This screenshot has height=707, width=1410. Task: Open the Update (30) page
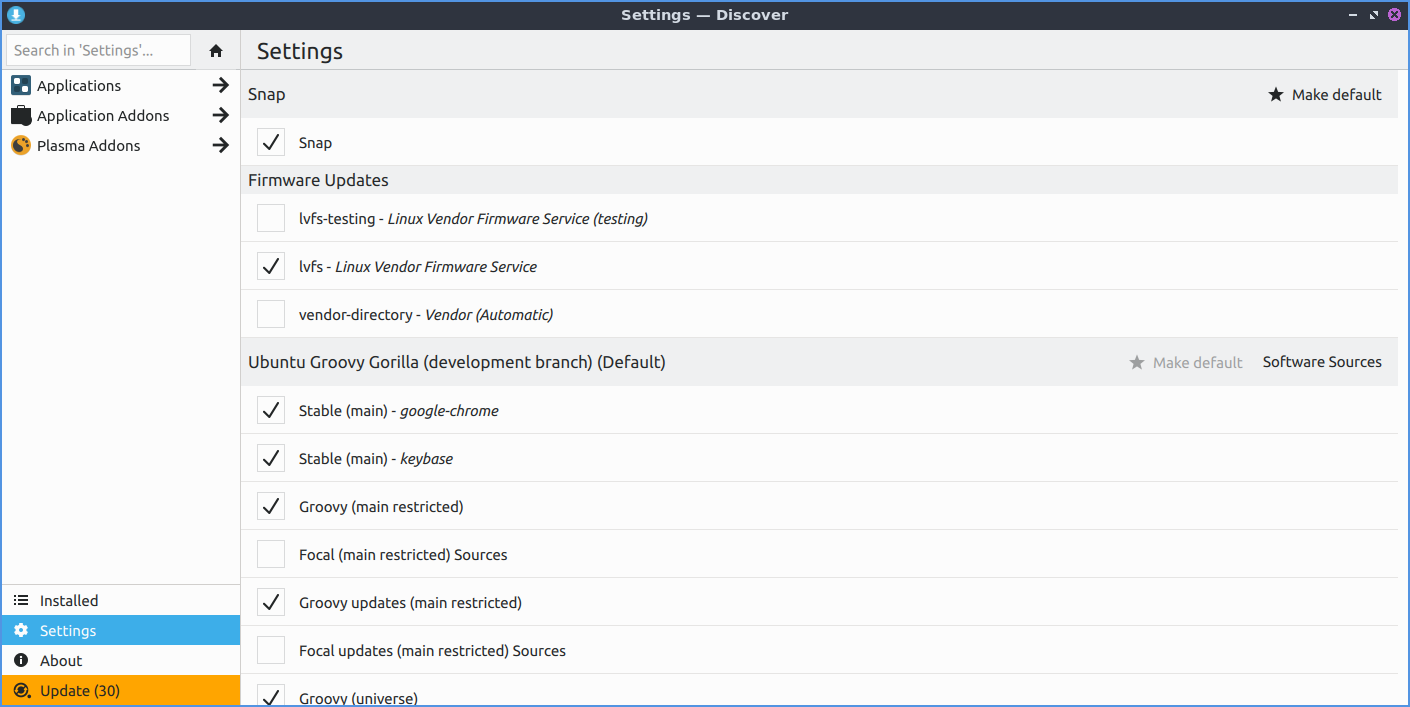(x=80, y=691)
